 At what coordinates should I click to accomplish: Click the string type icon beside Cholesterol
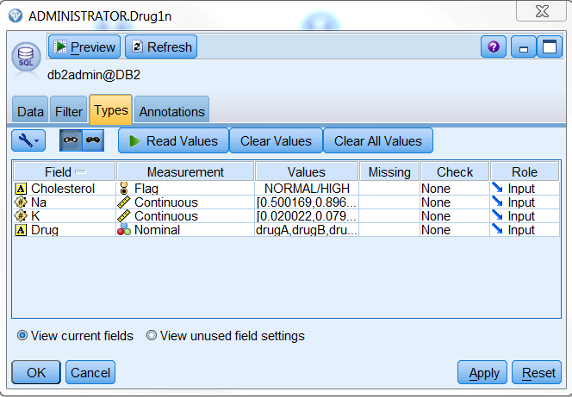point(21,189)
